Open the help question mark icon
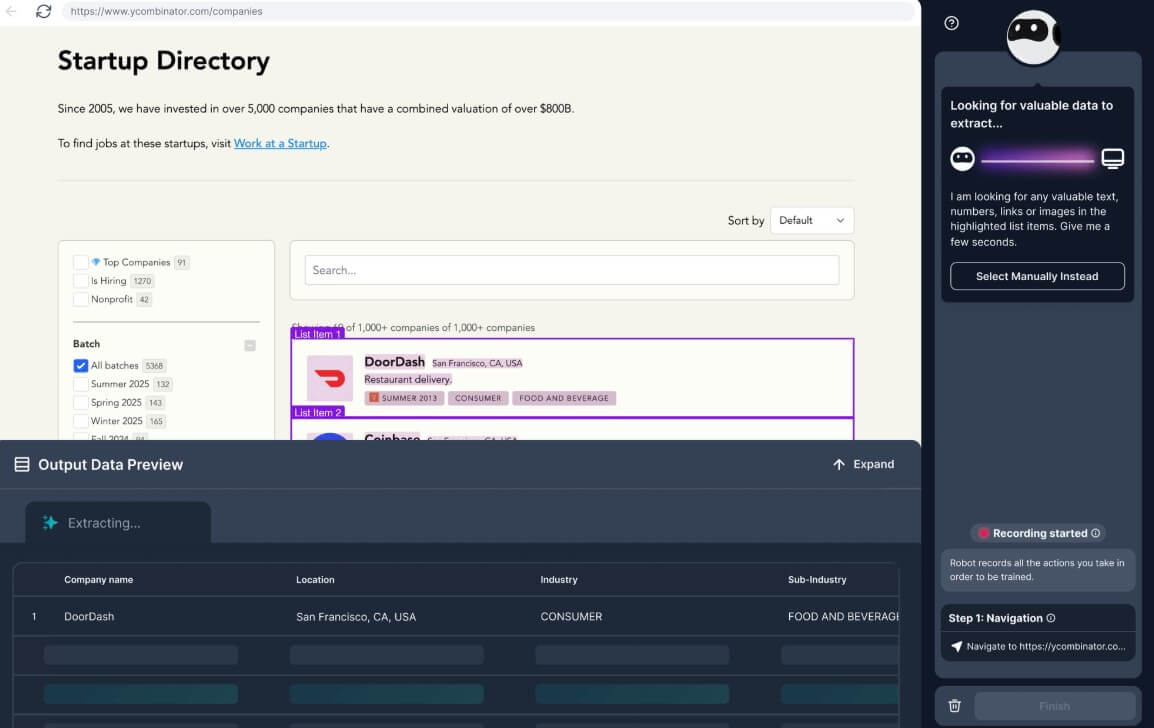 point(951,23)
